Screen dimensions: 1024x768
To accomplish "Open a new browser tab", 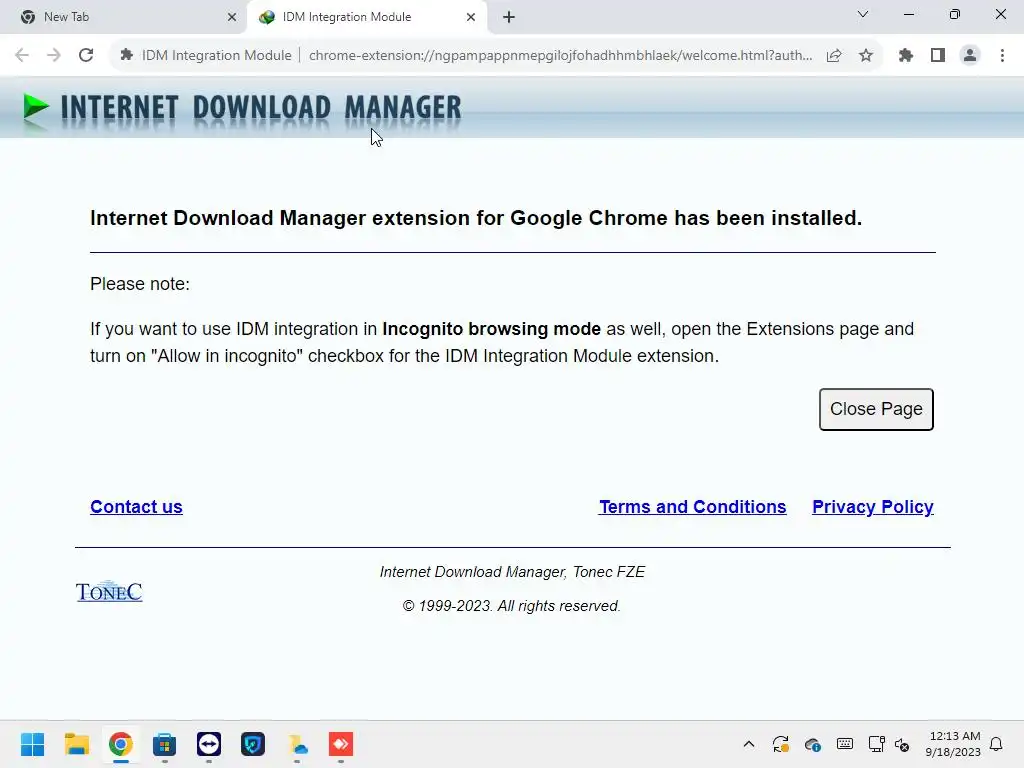I will point(509,17).
